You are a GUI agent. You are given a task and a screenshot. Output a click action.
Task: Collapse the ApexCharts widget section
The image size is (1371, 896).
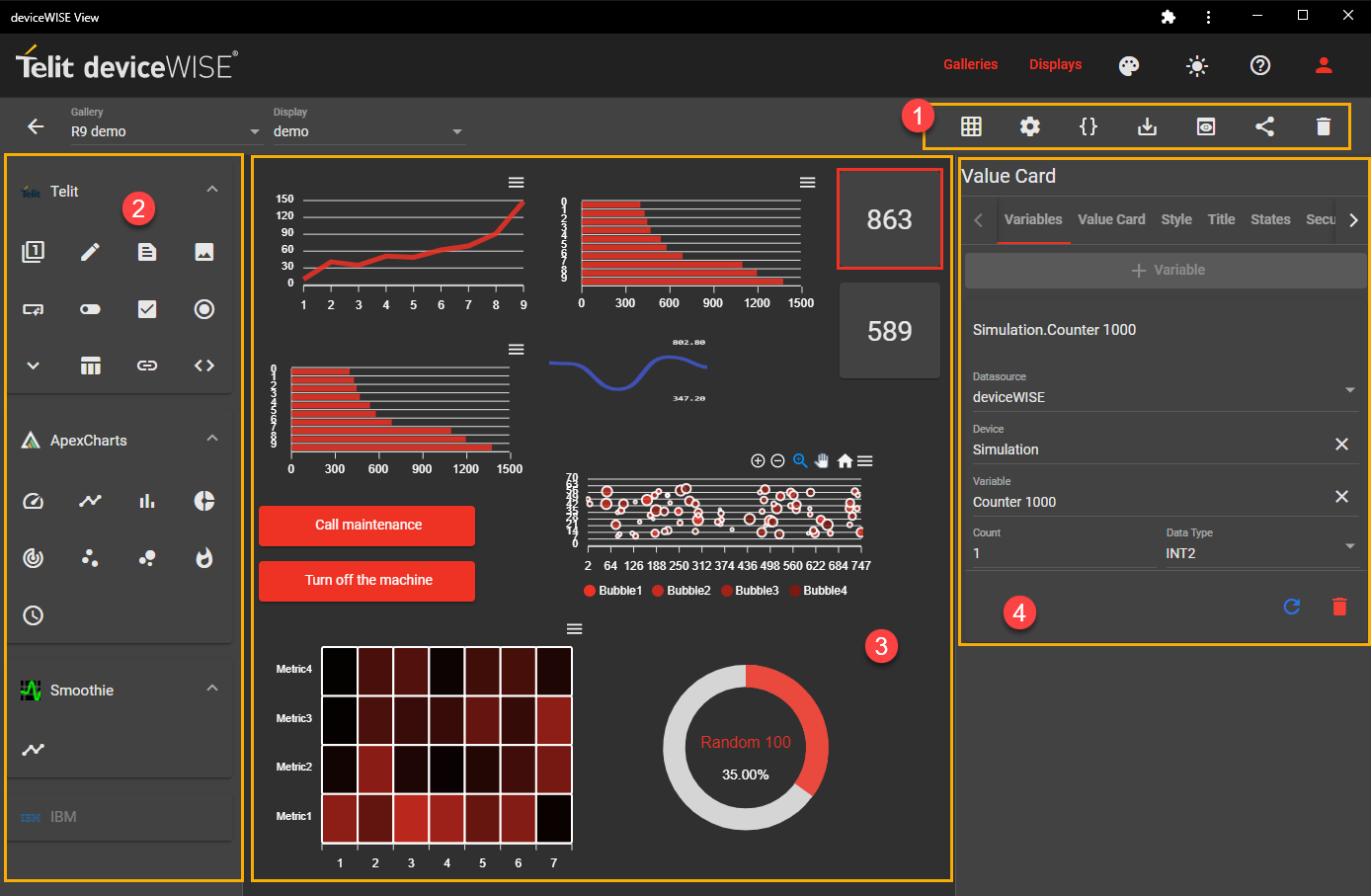coord(212,439)
